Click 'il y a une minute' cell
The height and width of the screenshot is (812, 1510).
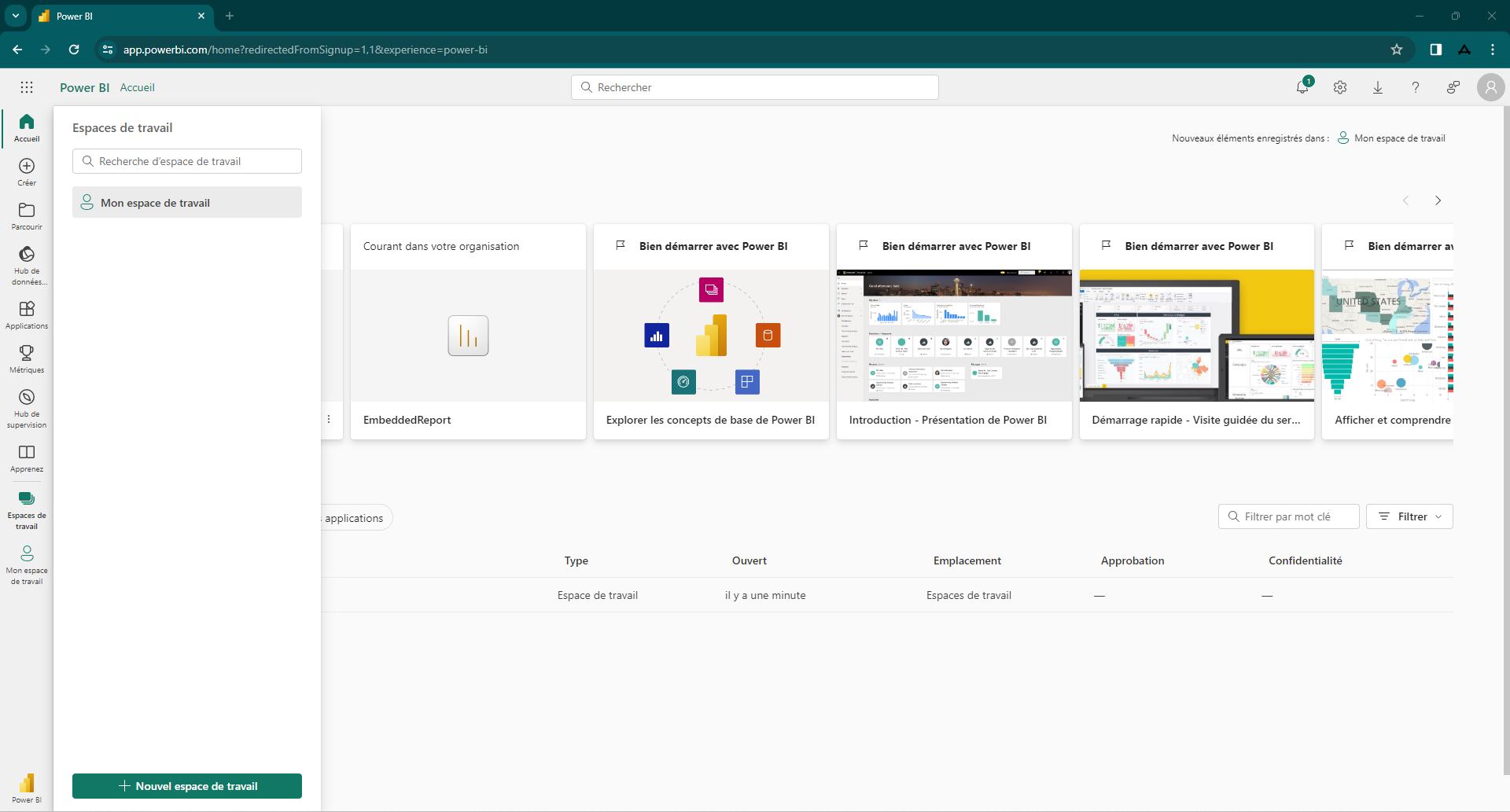pos(765,595)
